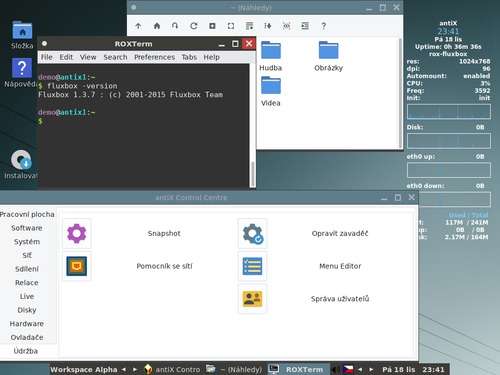Click the file manager window vertical scrollbar
Image resolution: width=500 pixels, height=375 pixels.
(400, 93)
